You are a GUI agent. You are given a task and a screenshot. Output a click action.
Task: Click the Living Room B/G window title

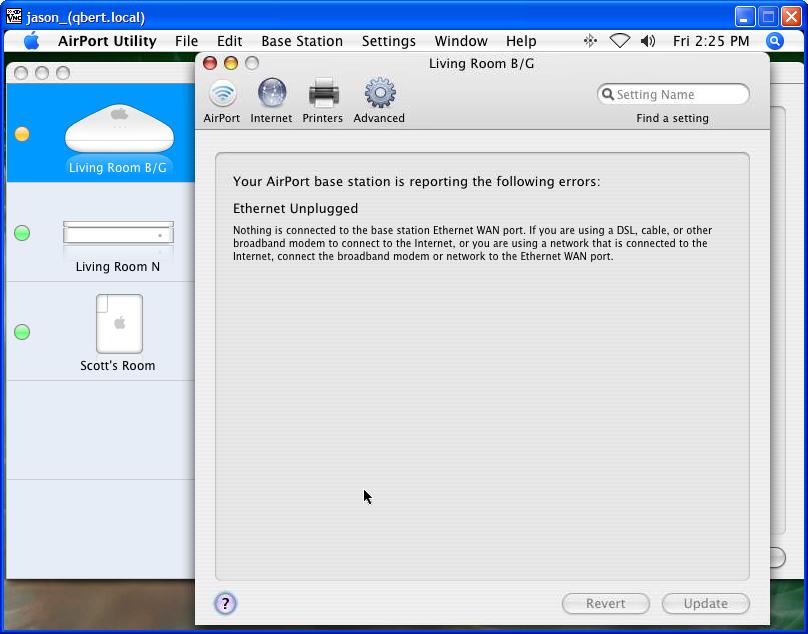(x=482, y=63)
